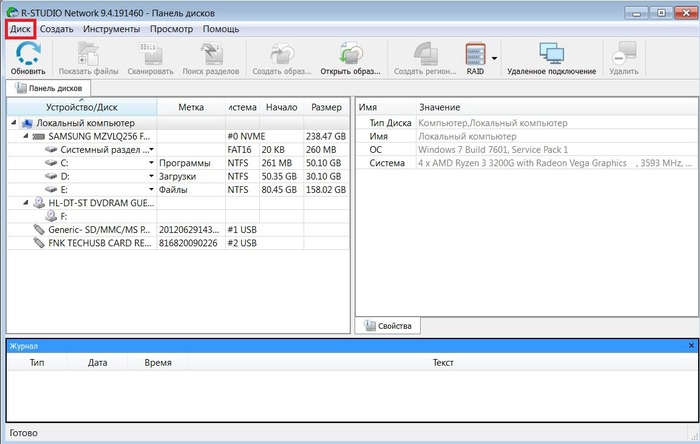The width and height of the screenshot is (700, 444).
Task: Click the Поиск разделов toolbar icon
Action: [211, 55]
